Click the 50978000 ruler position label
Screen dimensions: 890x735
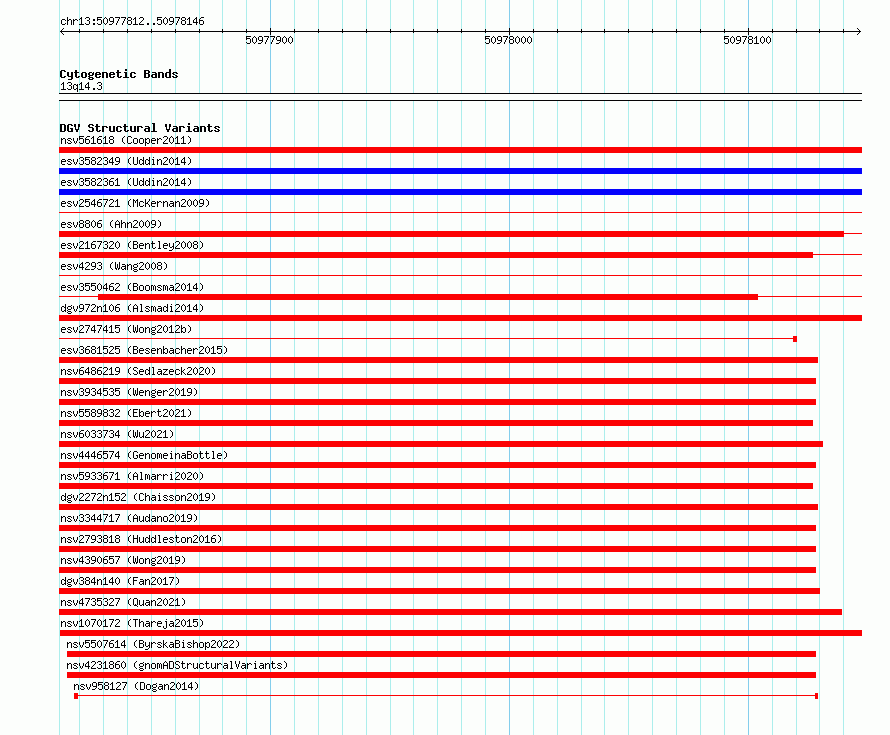click(x=509, y=40)
